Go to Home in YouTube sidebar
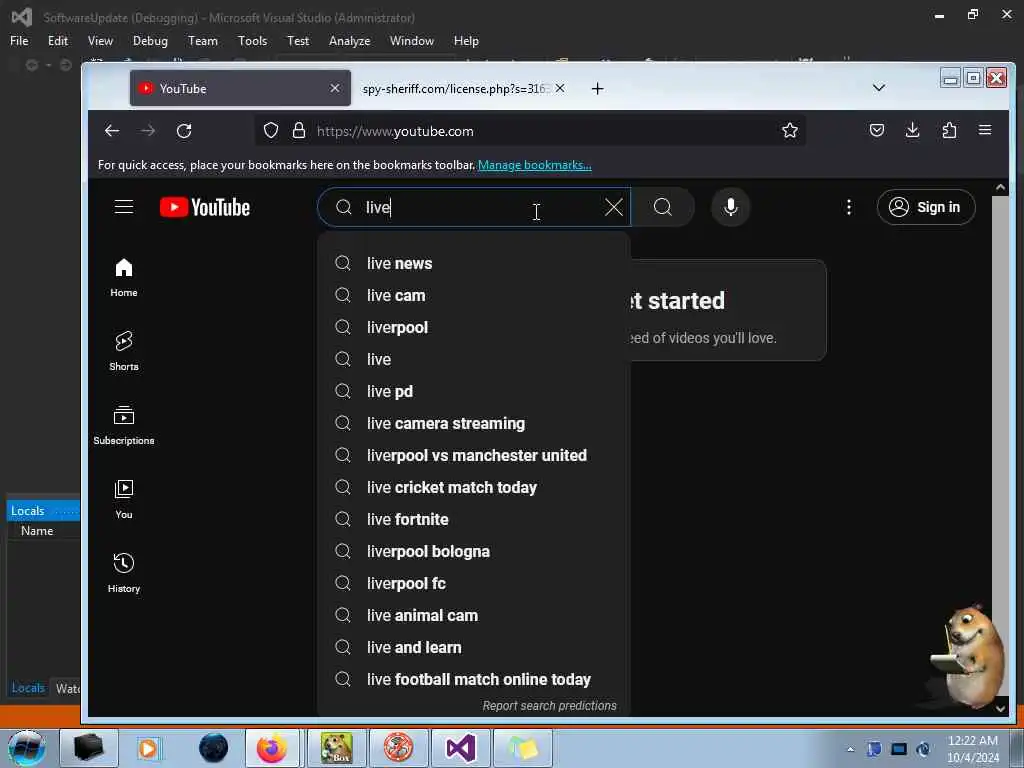Image resolution: width=1024 pixels, height=768 pixels. 123,278
